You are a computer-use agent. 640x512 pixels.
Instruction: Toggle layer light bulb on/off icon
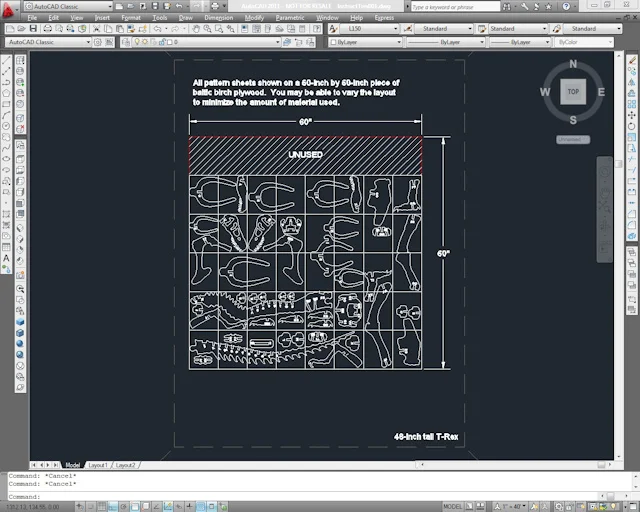pos(137,42)
